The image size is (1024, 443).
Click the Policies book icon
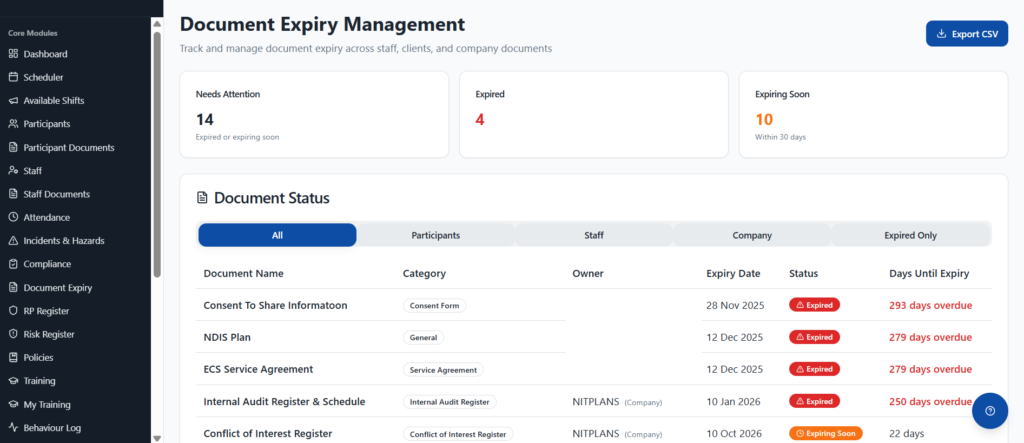tap(13, 357)
